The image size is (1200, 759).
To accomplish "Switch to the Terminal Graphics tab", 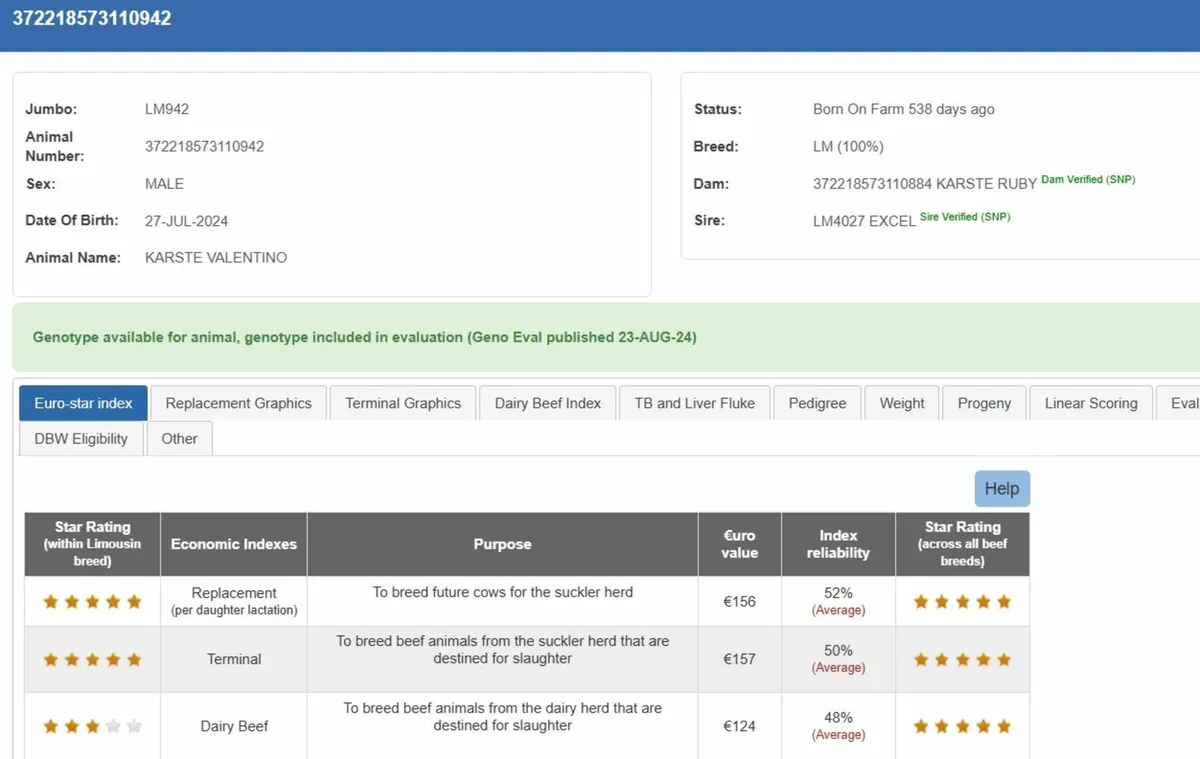I will [403, 403].
